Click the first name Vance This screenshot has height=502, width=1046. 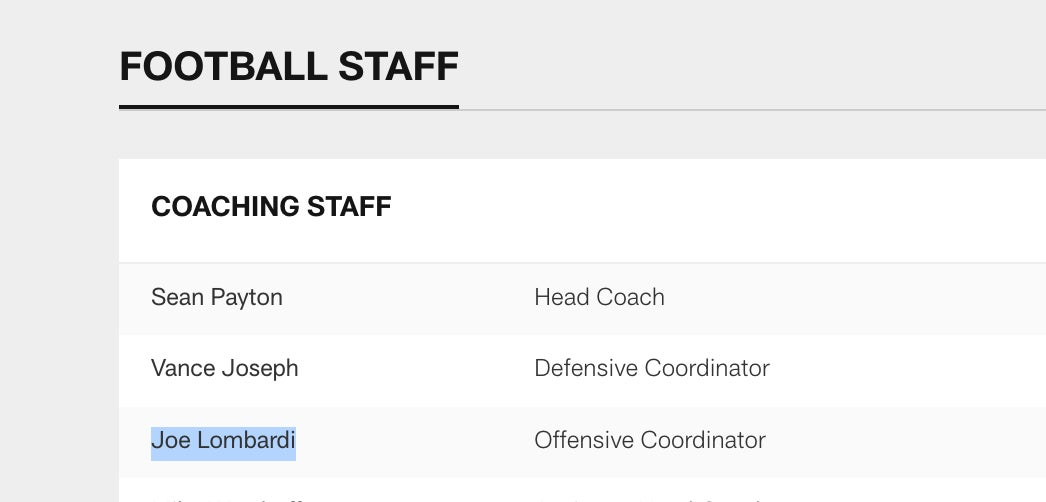[181, 368]
